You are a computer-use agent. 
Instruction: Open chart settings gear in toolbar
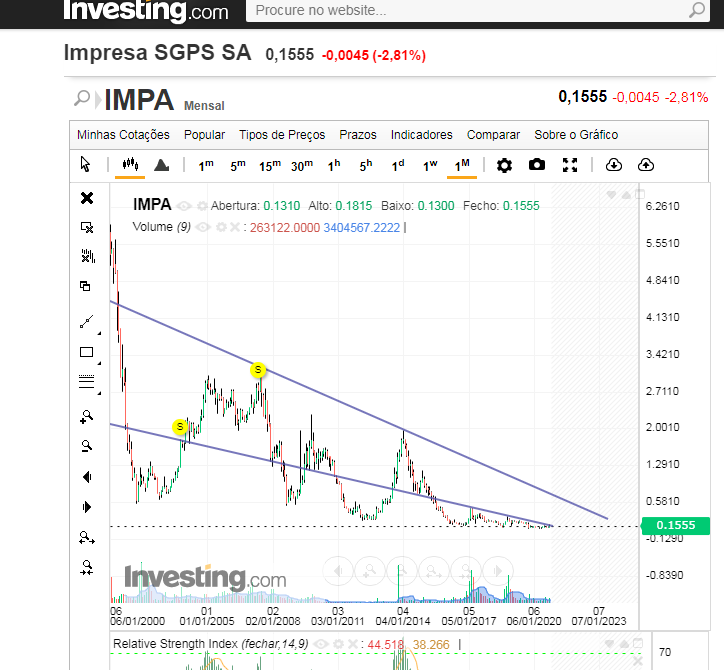tap(504, 165)
